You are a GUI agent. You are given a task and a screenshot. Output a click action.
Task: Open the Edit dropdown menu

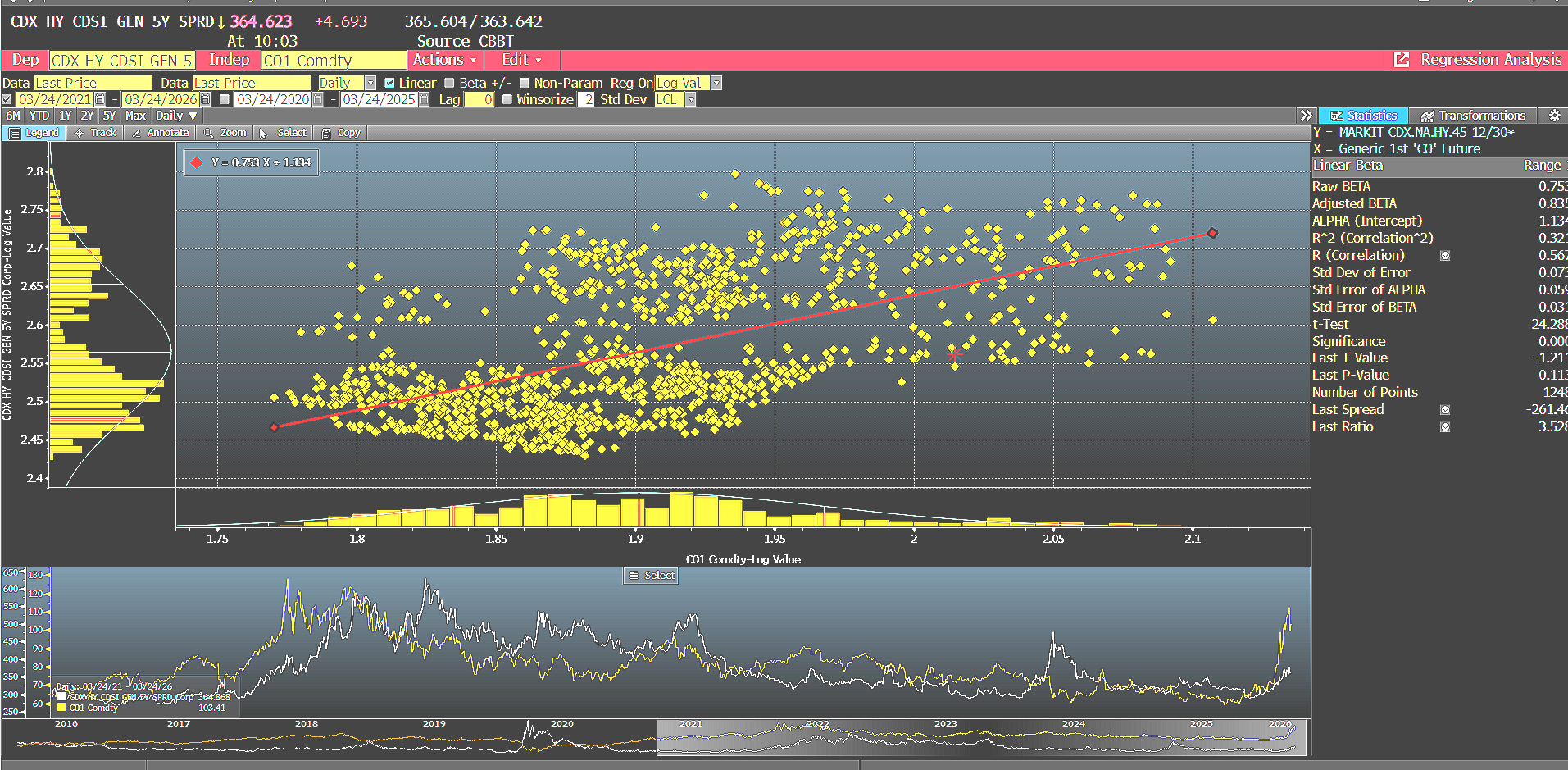tap(521, 60)
